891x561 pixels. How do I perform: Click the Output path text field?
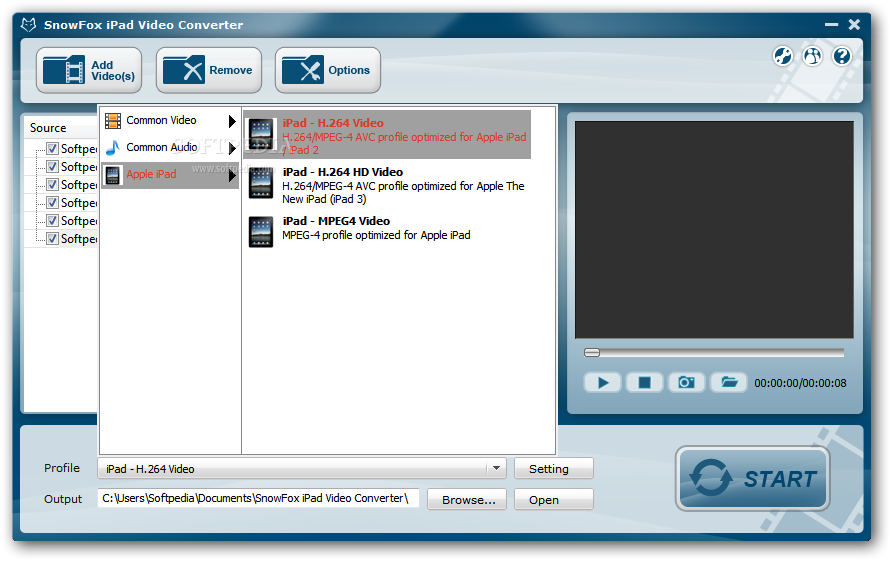pyautogui.click(x=258, y=498)
